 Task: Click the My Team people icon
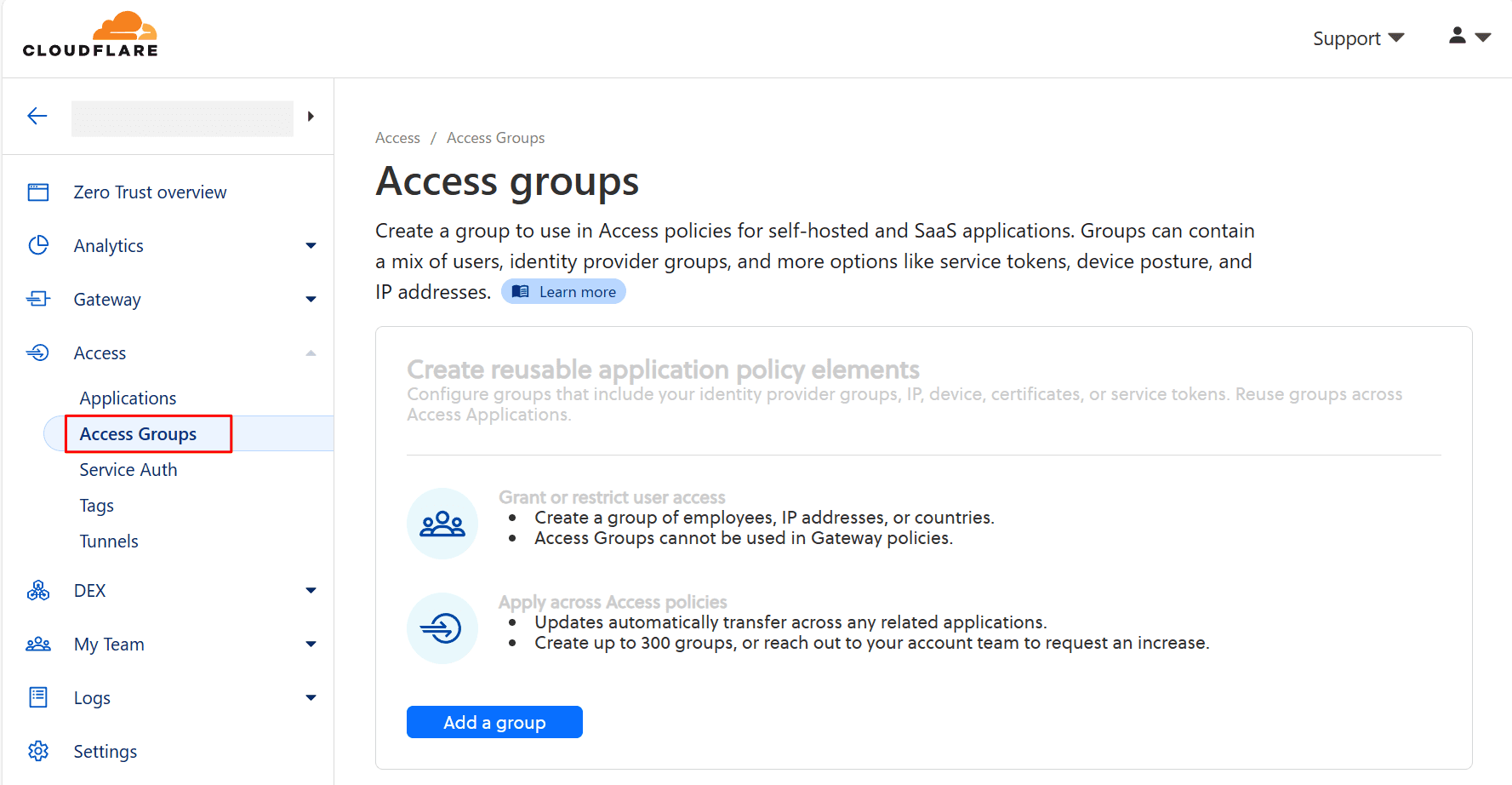(38, 645)
